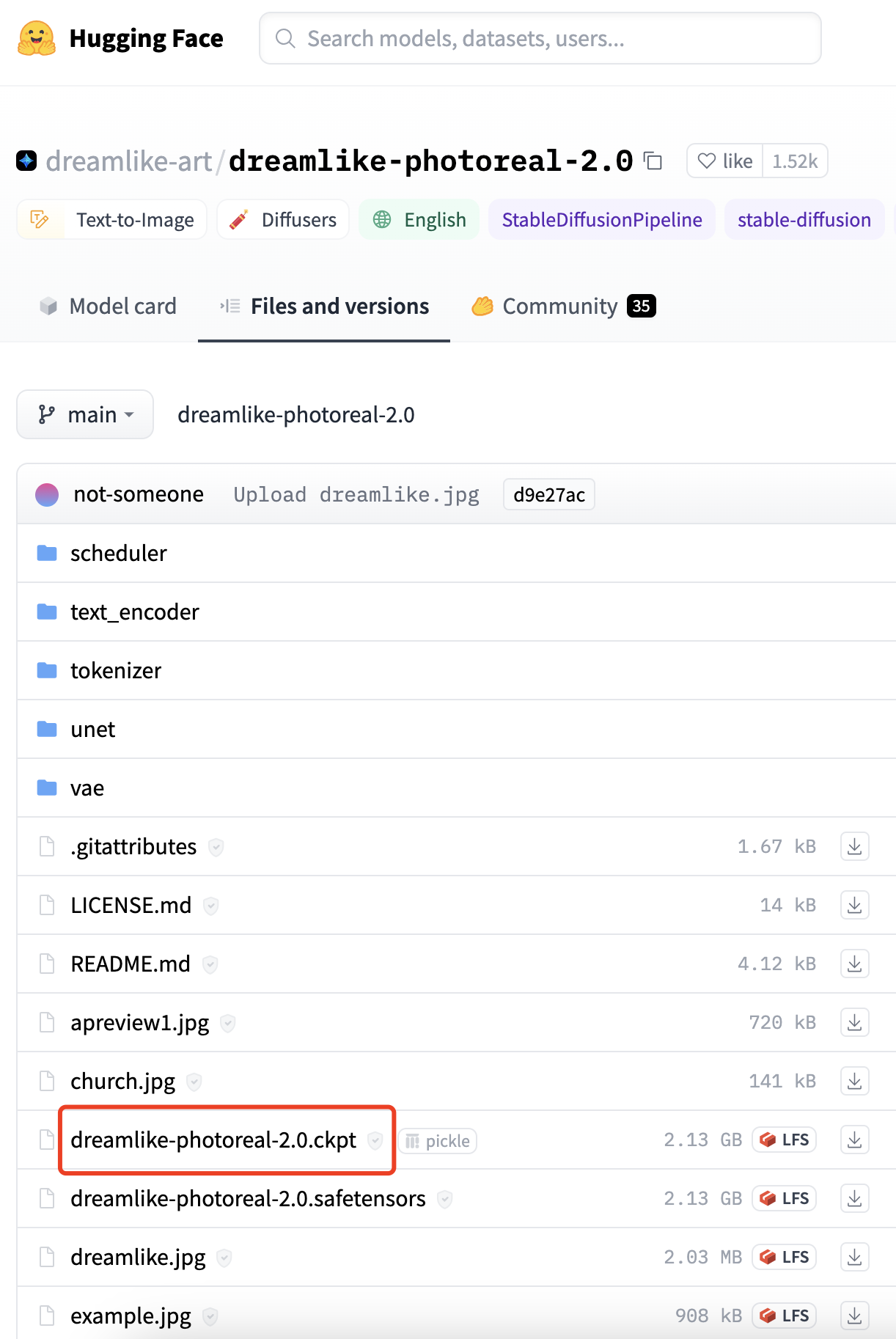Click the dreamlike-photoreal-2.0 breadcrumb path

coord(296,414)
